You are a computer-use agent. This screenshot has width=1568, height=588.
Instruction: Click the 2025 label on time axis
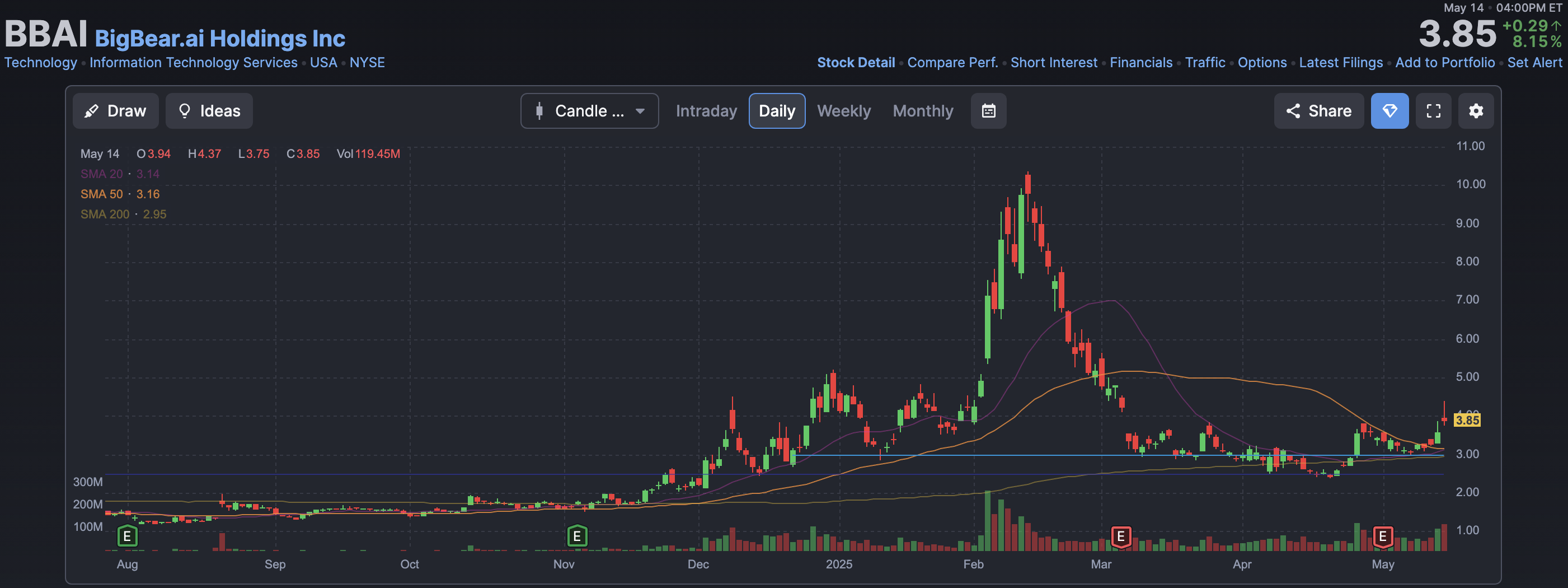point(839,564)
